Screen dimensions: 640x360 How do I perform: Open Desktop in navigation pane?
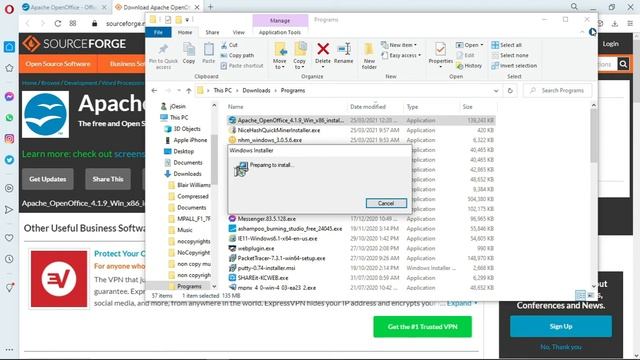pos(184,151)
